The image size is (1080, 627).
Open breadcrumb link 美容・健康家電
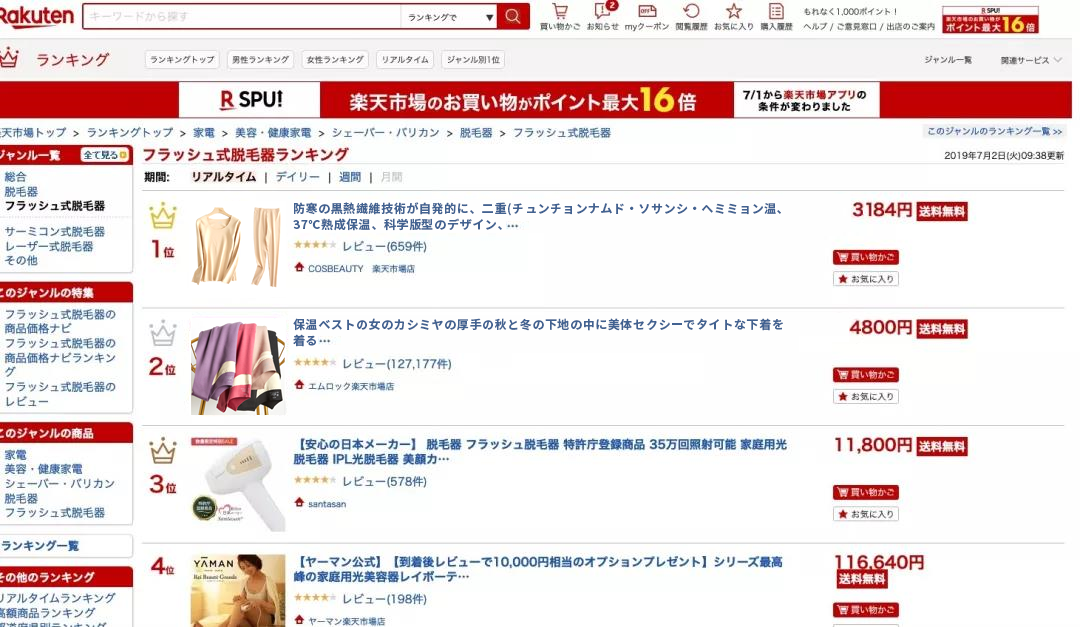click(x=273, y=133)
